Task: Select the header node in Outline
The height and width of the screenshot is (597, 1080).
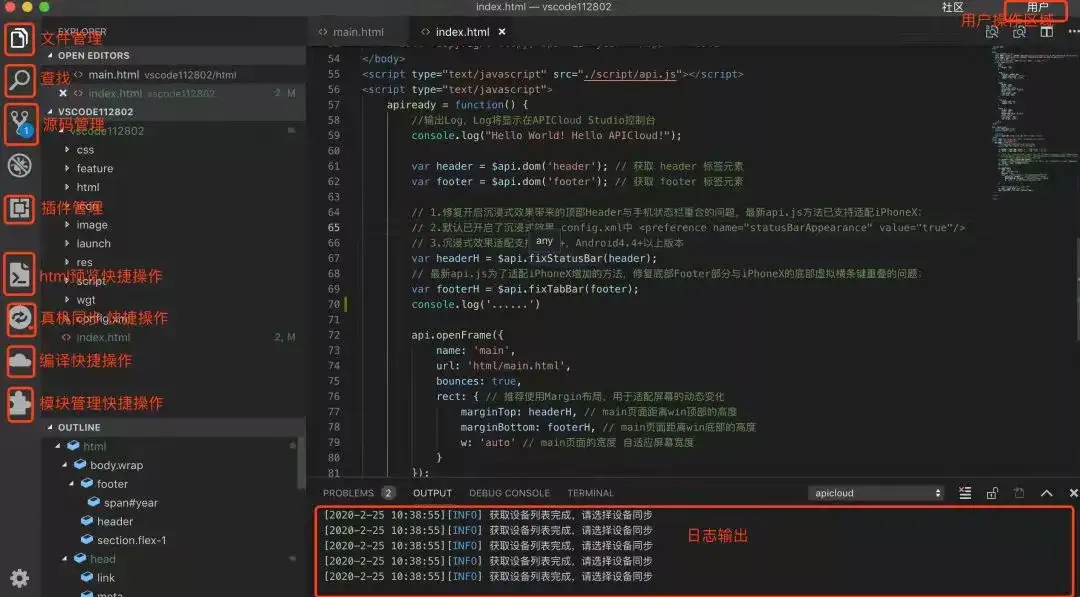Action: (x=115, y=521)
